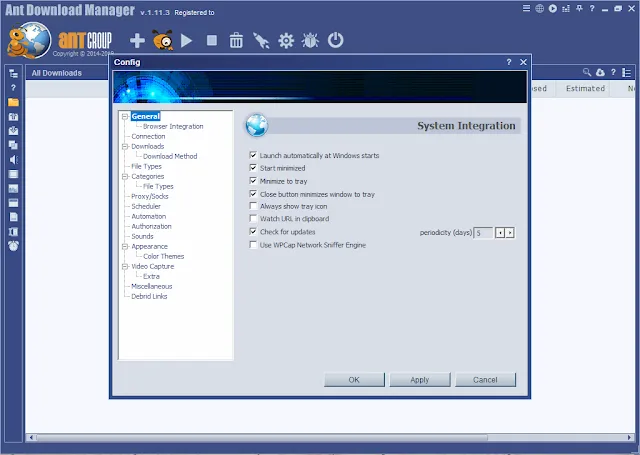Click the cloud download icon in main window
Viewport: 640px width, 455px height.
coord(600,73)
